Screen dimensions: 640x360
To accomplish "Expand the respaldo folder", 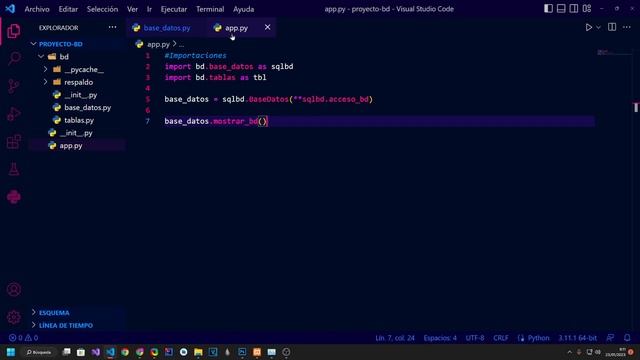I will point(45,82).
